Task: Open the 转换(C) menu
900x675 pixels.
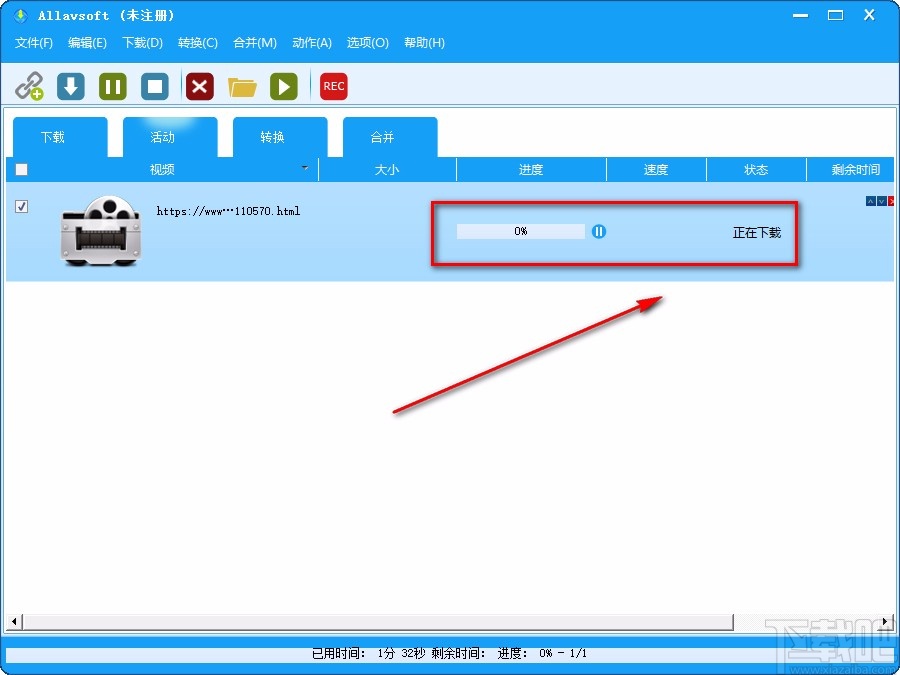Action: [x=197, y=42]
